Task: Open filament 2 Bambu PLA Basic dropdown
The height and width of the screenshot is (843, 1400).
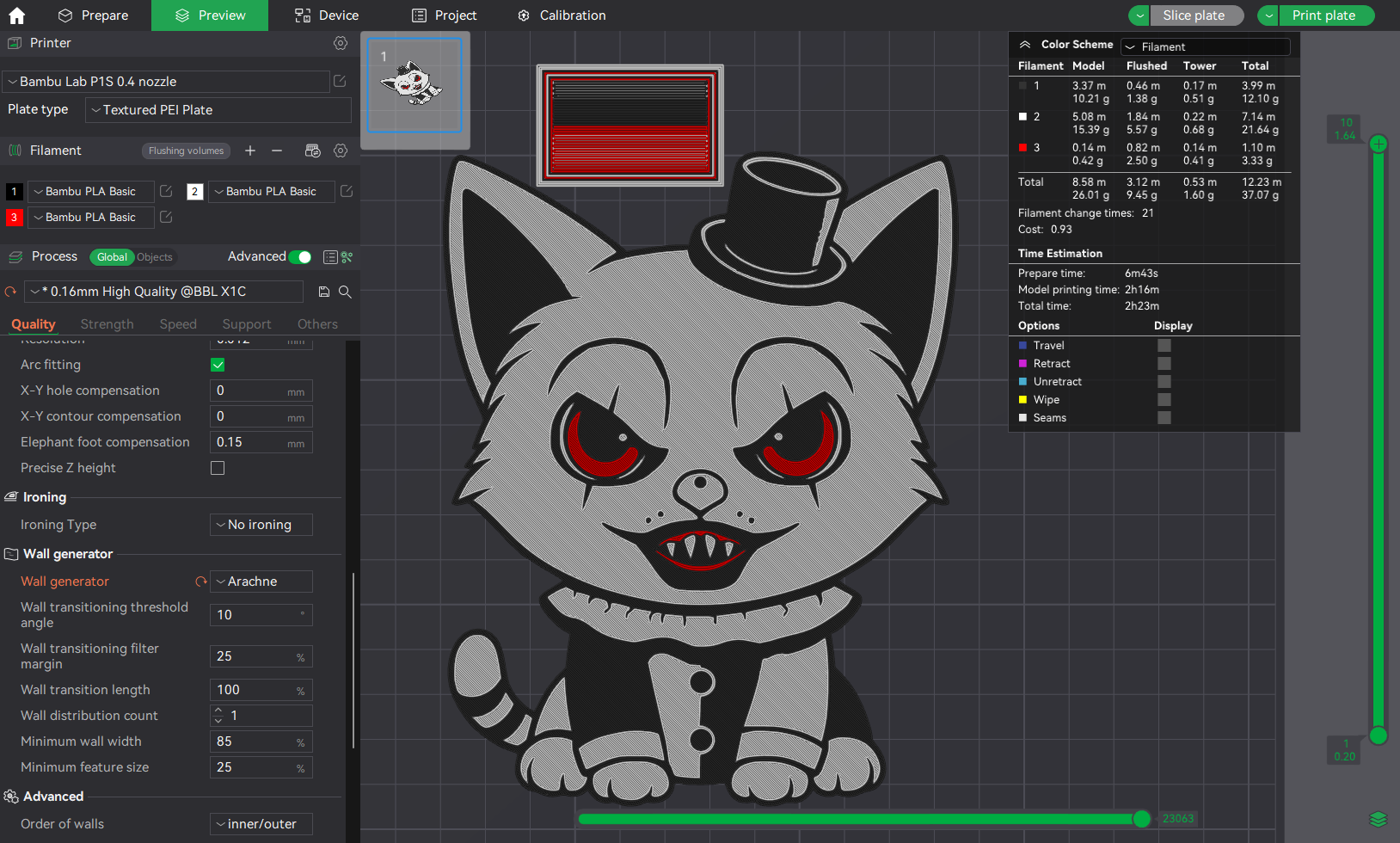Action: [x=272, y=192]
